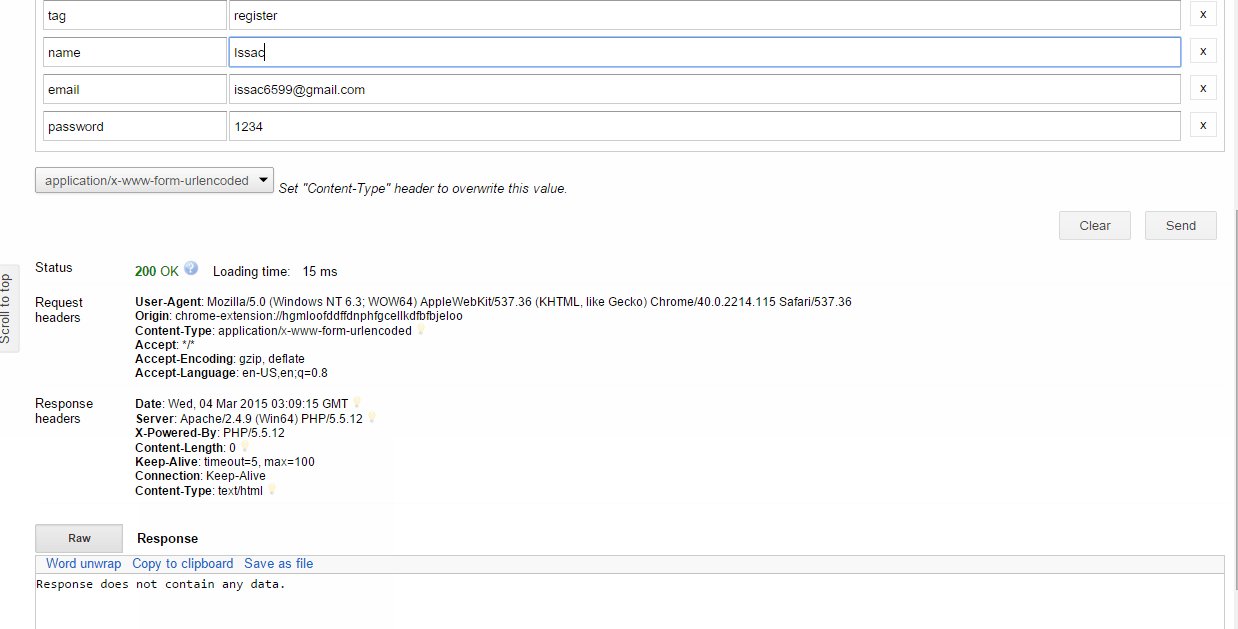Screen dimensions: 1238x629
Task: Click the 200 OK status text
Action: [157, 271]
